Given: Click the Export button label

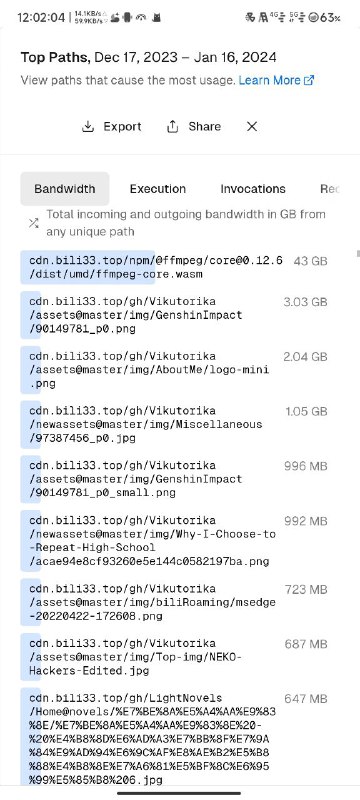Looking at the screenshot, I should [x=122, y=127].
